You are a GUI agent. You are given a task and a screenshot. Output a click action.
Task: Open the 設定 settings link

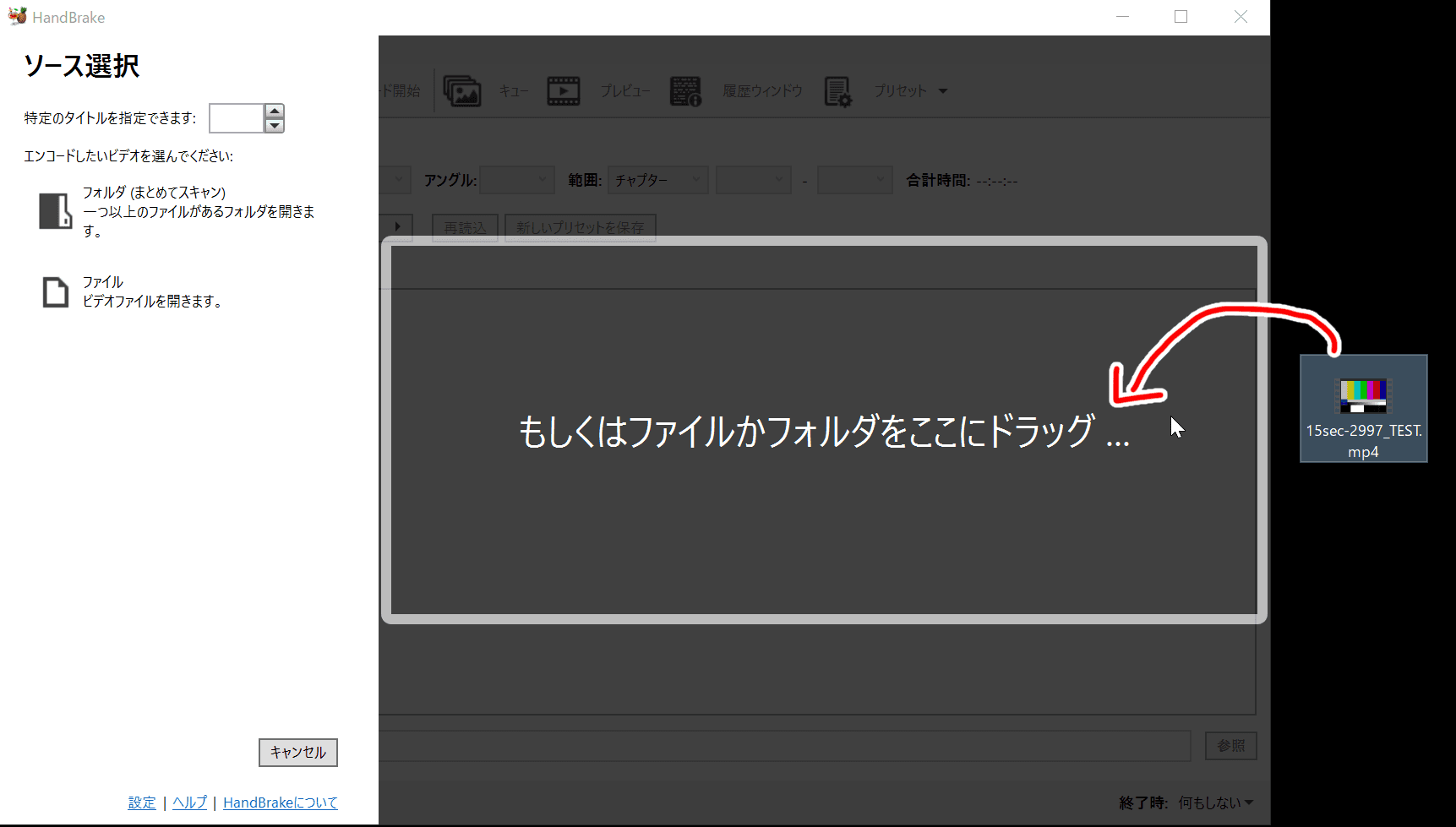[141, 802]
